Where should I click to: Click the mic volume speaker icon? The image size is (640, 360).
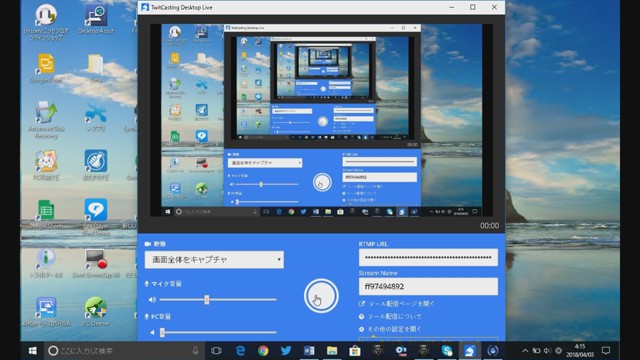coord(152,300)
